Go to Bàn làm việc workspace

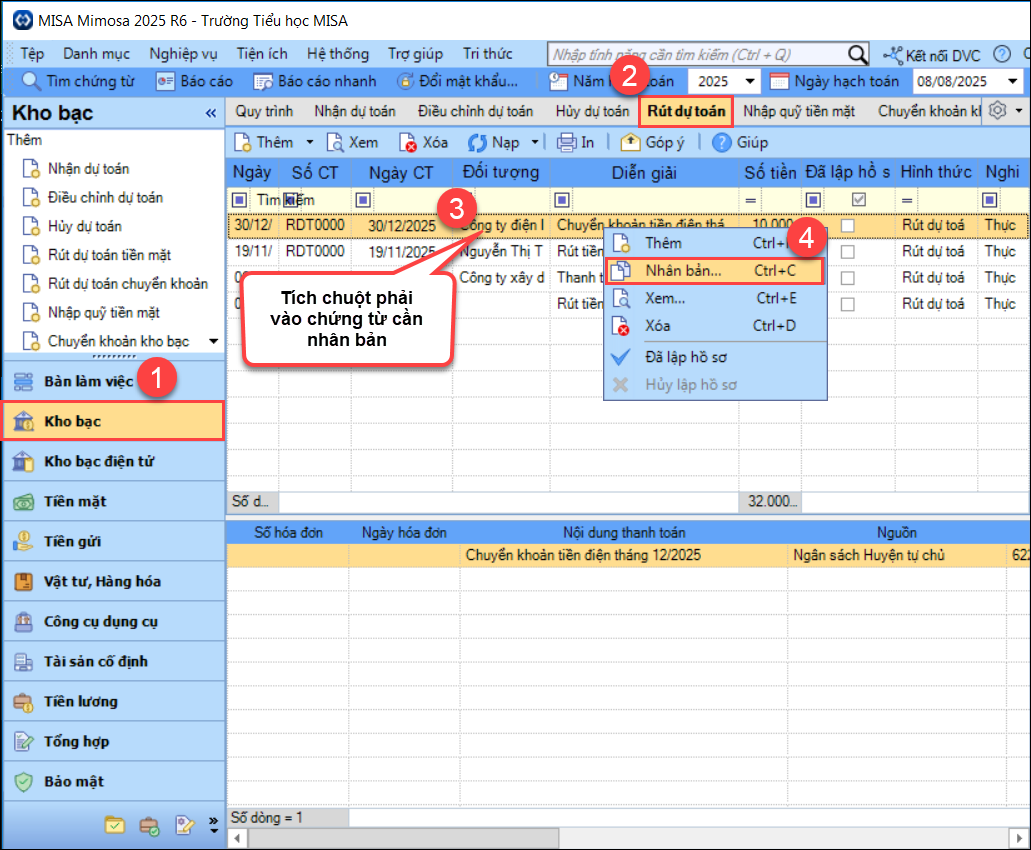[x=114, y=381]
